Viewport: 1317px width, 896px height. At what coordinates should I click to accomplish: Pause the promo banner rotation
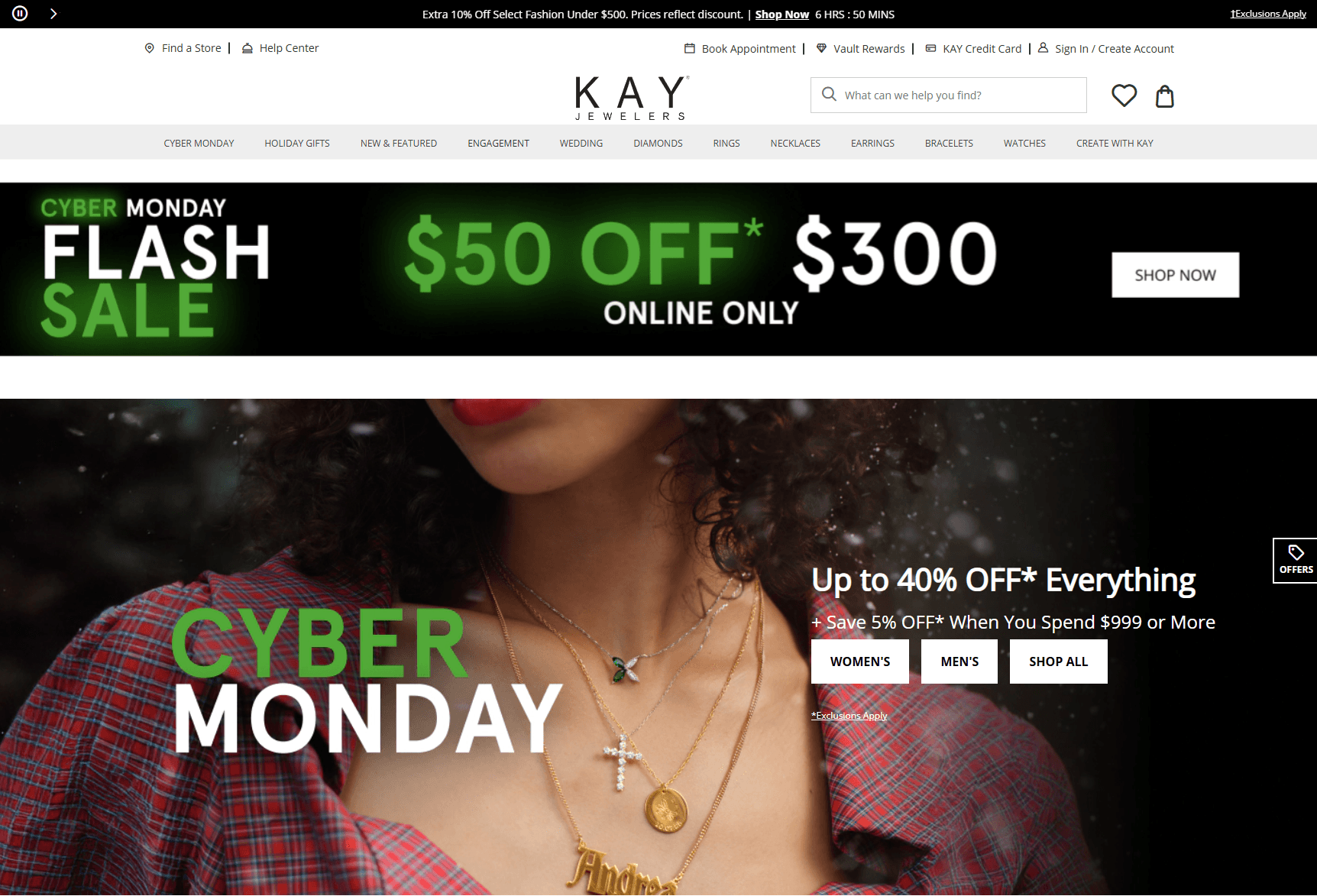(x=20, y=14)
